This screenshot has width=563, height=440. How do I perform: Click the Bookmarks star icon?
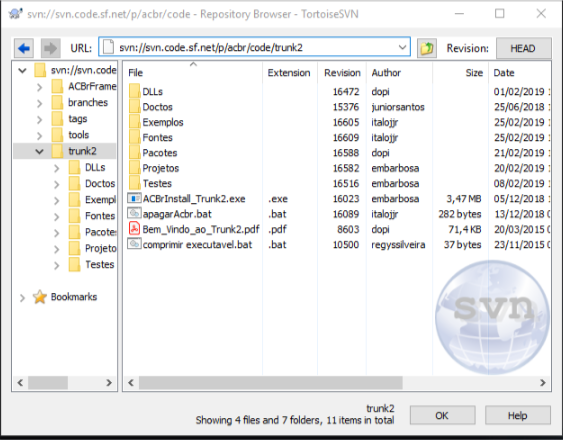tap(39, 297)
